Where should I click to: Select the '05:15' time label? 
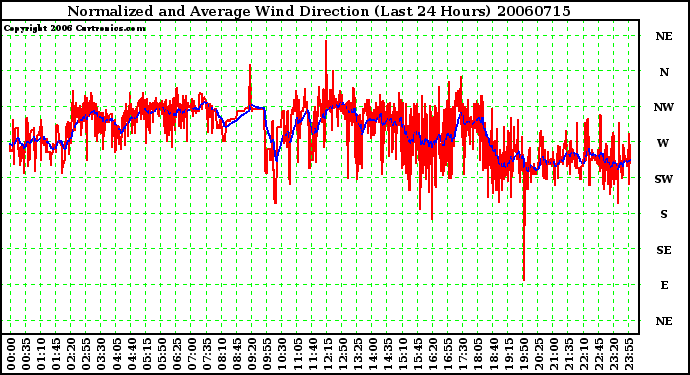click(x=147, y=354)
